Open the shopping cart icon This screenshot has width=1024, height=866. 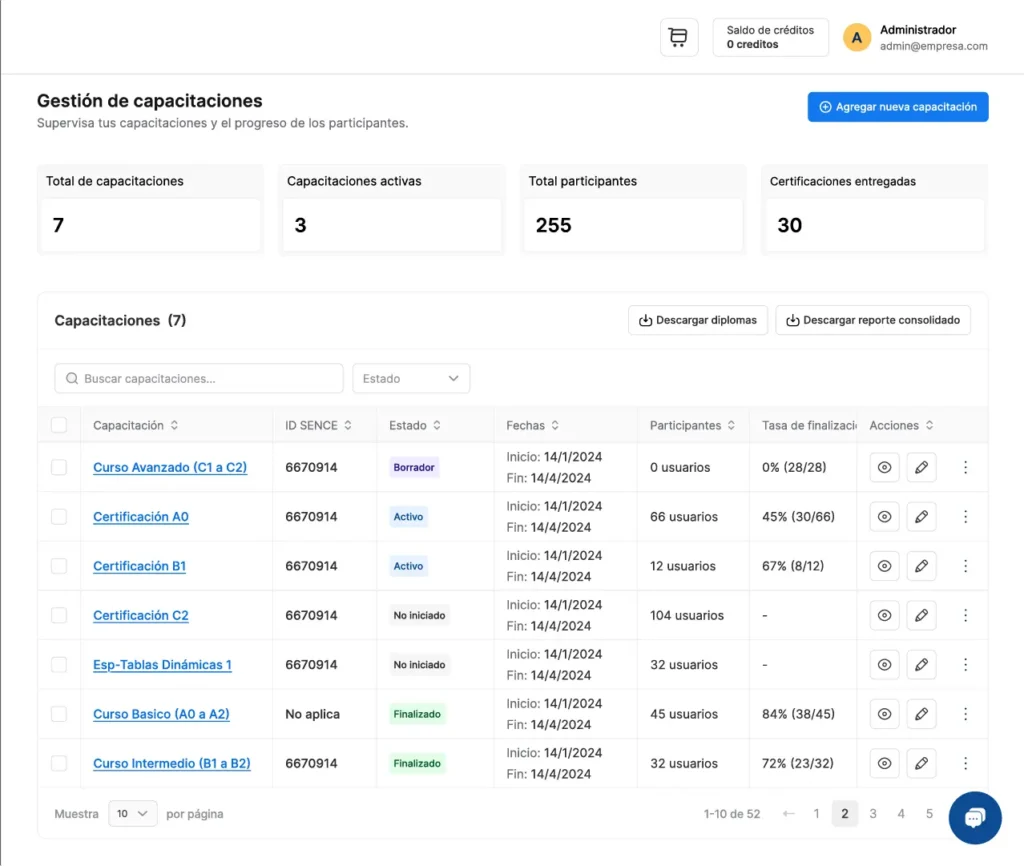click(x=678, y=37)
